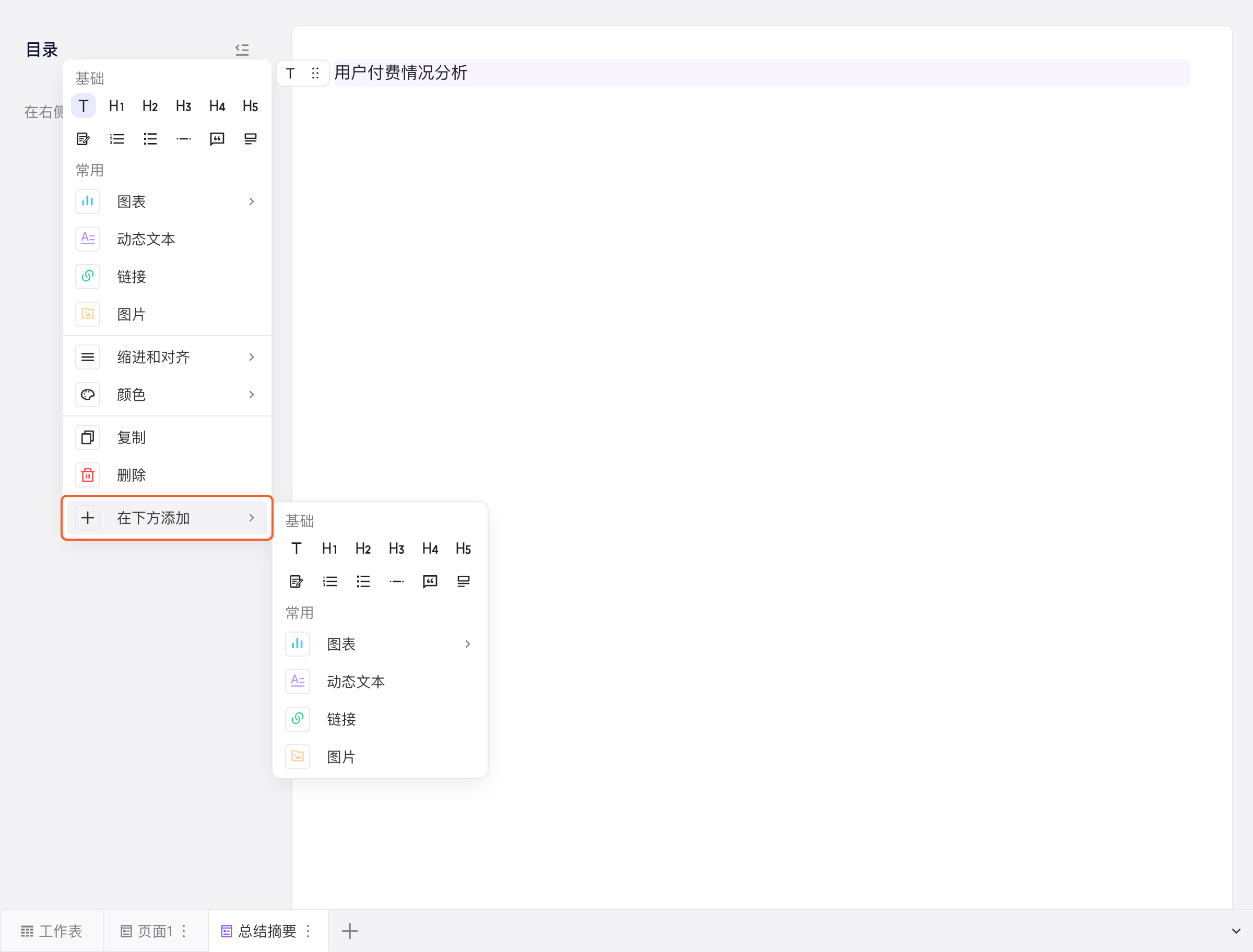
Task: Select quote block icon in submenu
Action: coord(430,581)
